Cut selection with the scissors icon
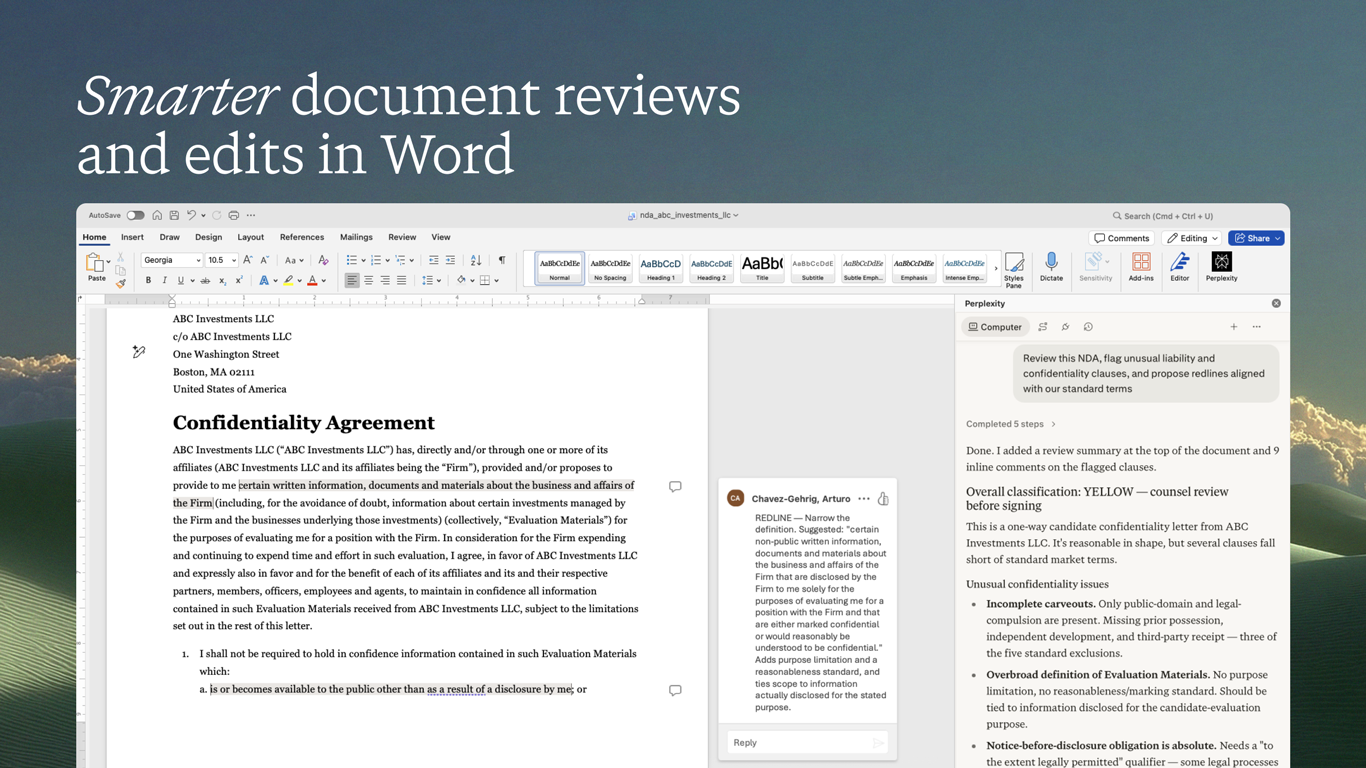 click(x=121, y=258)
